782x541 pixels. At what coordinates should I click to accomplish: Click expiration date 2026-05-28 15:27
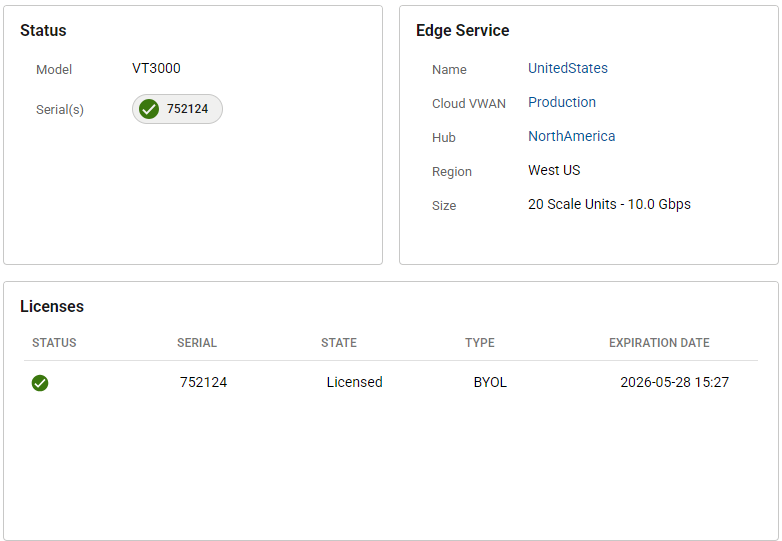[674, 382]
